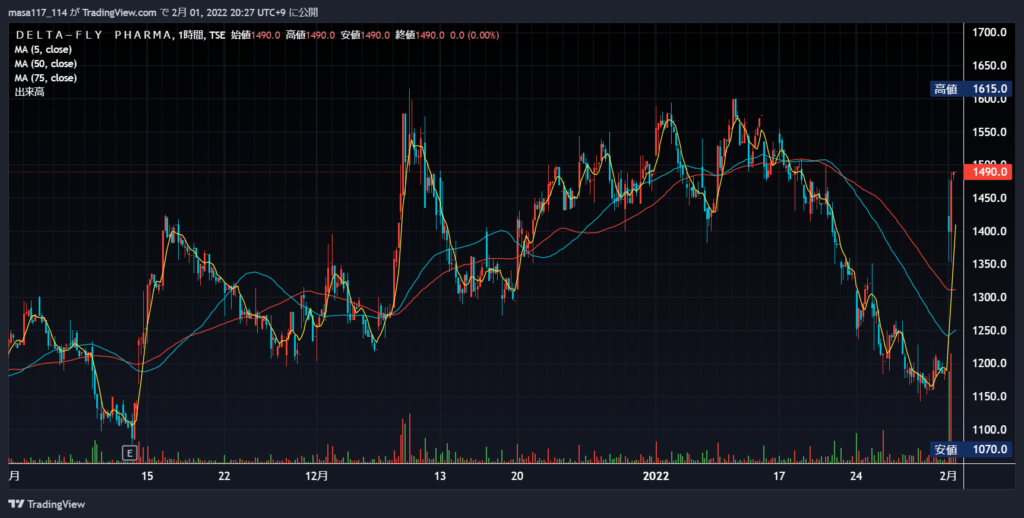
Task: Click the 1450.0 price axis label
Action: coord(989,198)
